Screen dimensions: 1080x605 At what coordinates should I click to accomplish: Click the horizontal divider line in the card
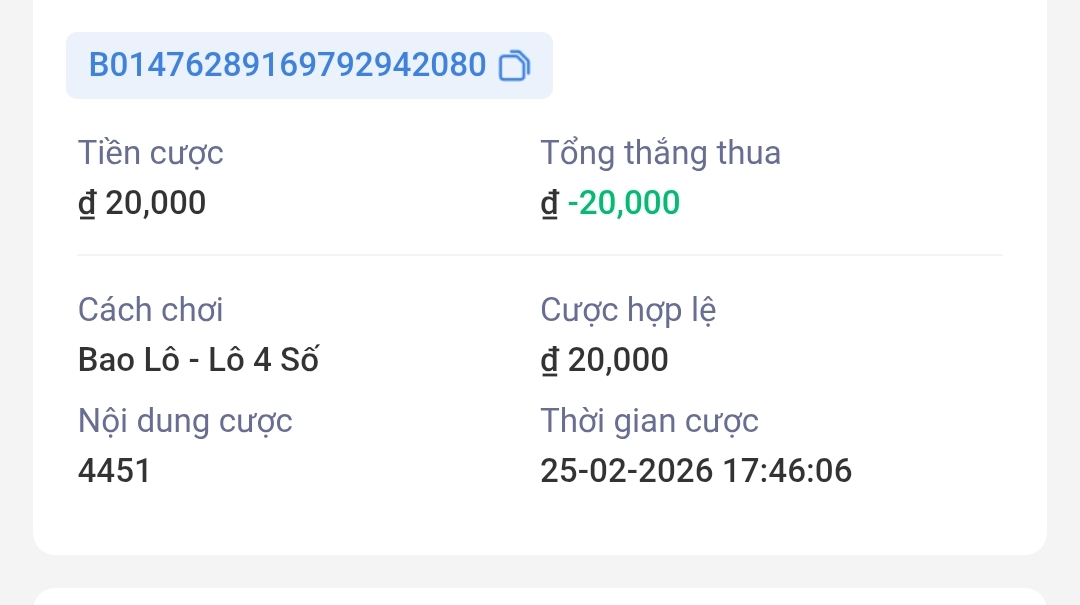pos(540,255)
